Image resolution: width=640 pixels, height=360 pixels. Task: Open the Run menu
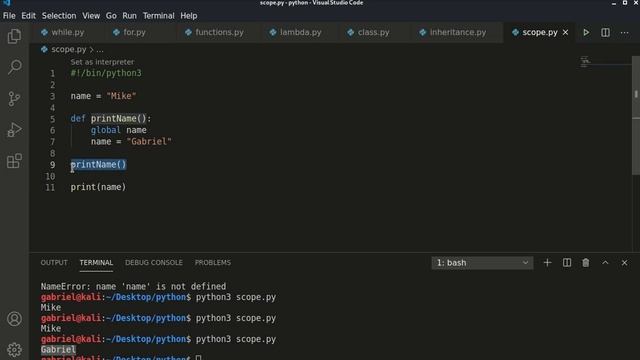pyautogui.click(x=129, y=16)
